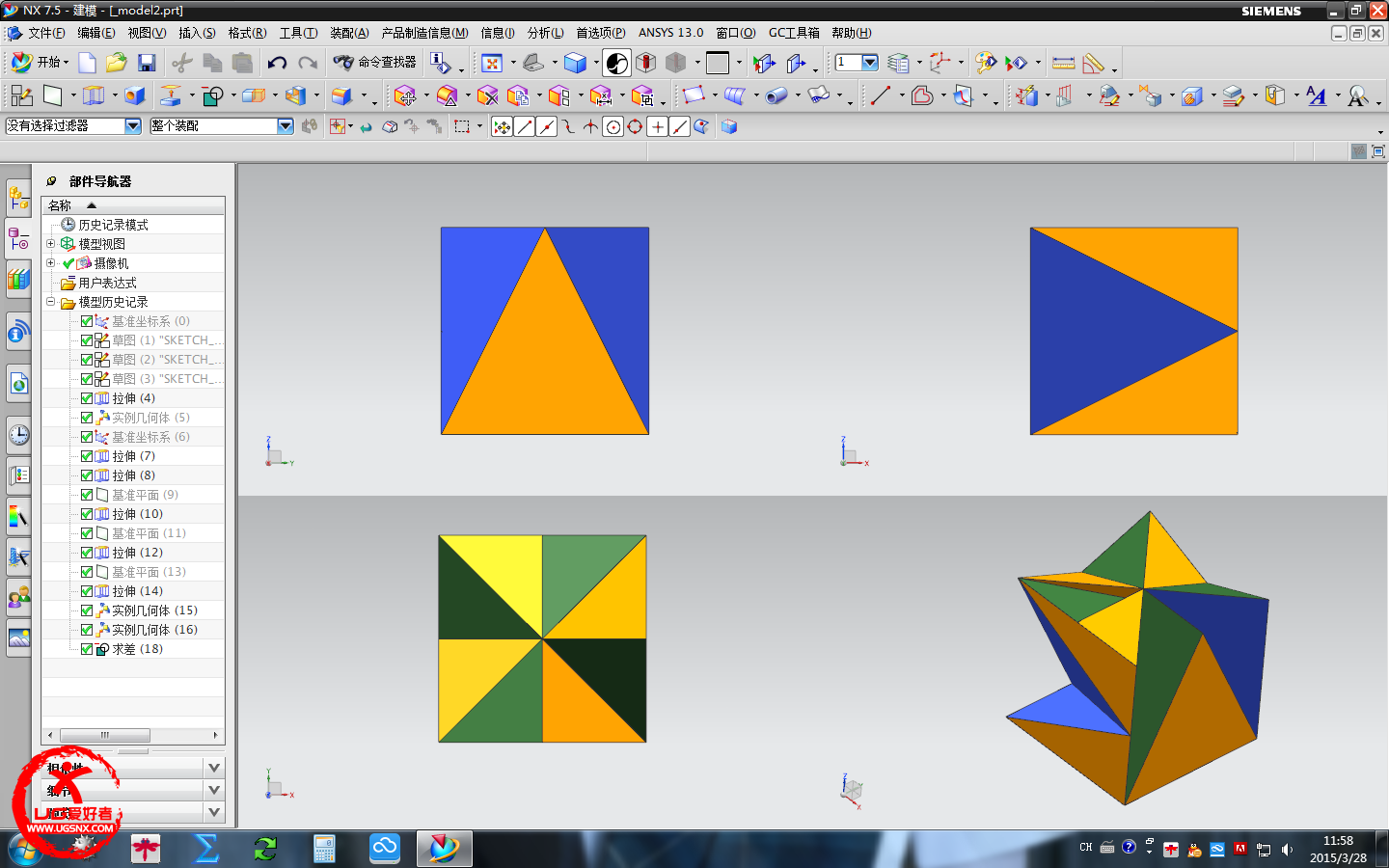The height and width of the screenshot is (868, 1389).
Task: Click the Windows Start orb
Action: [x=23, y=849]
